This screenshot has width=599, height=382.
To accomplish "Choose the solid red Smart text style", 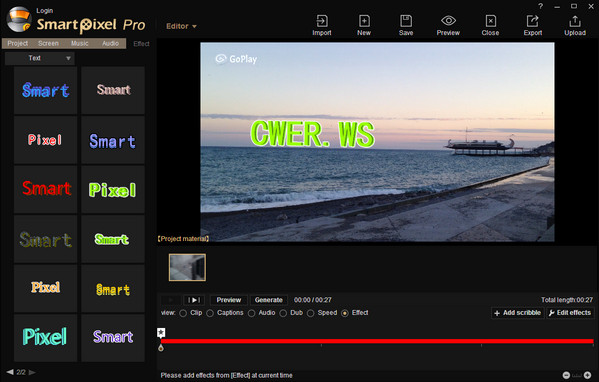I will click(x=45, y=189).
